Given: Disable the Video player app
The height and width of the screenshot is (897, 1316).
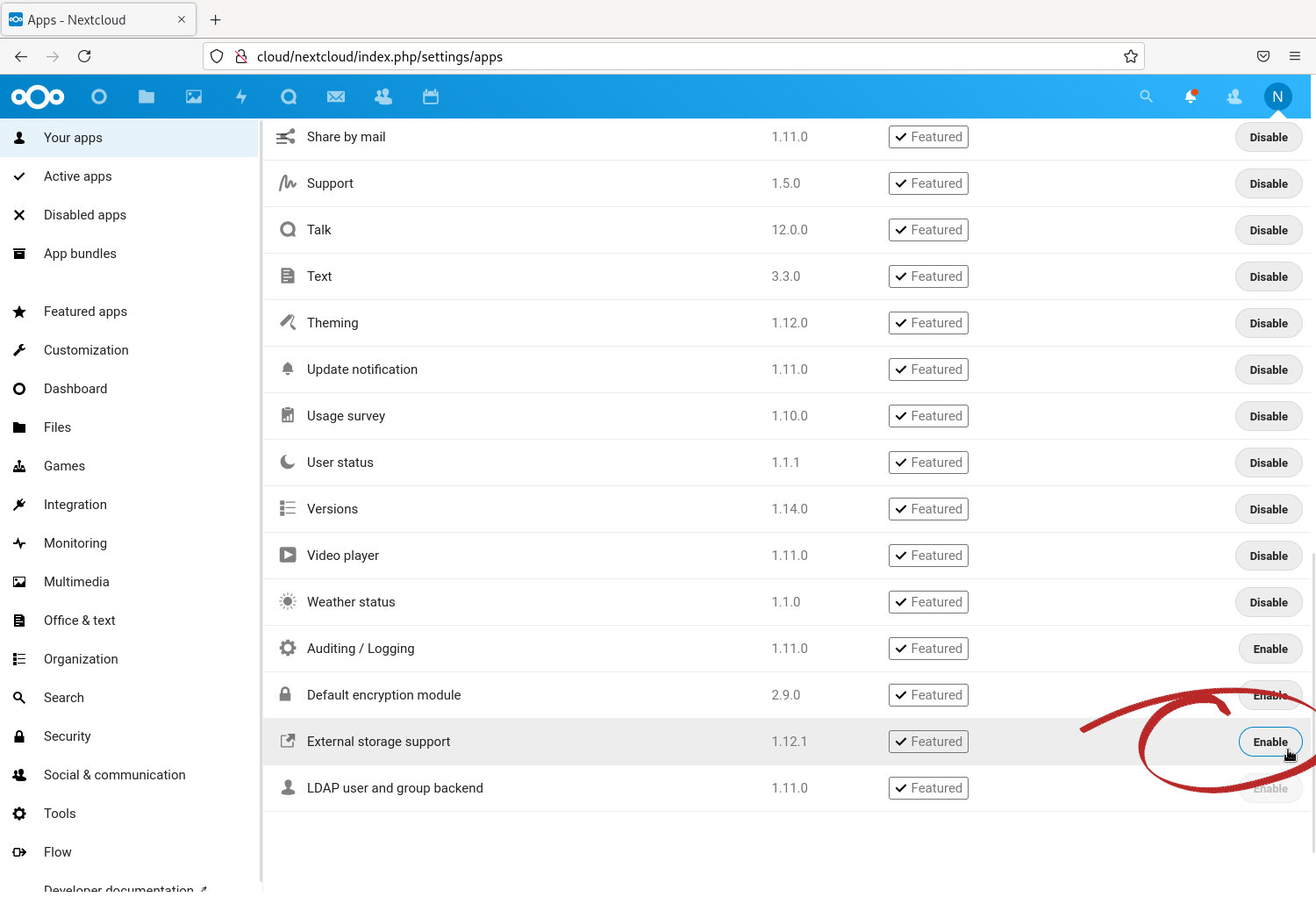Looking at the screenshot, I should click(1269, 556).
